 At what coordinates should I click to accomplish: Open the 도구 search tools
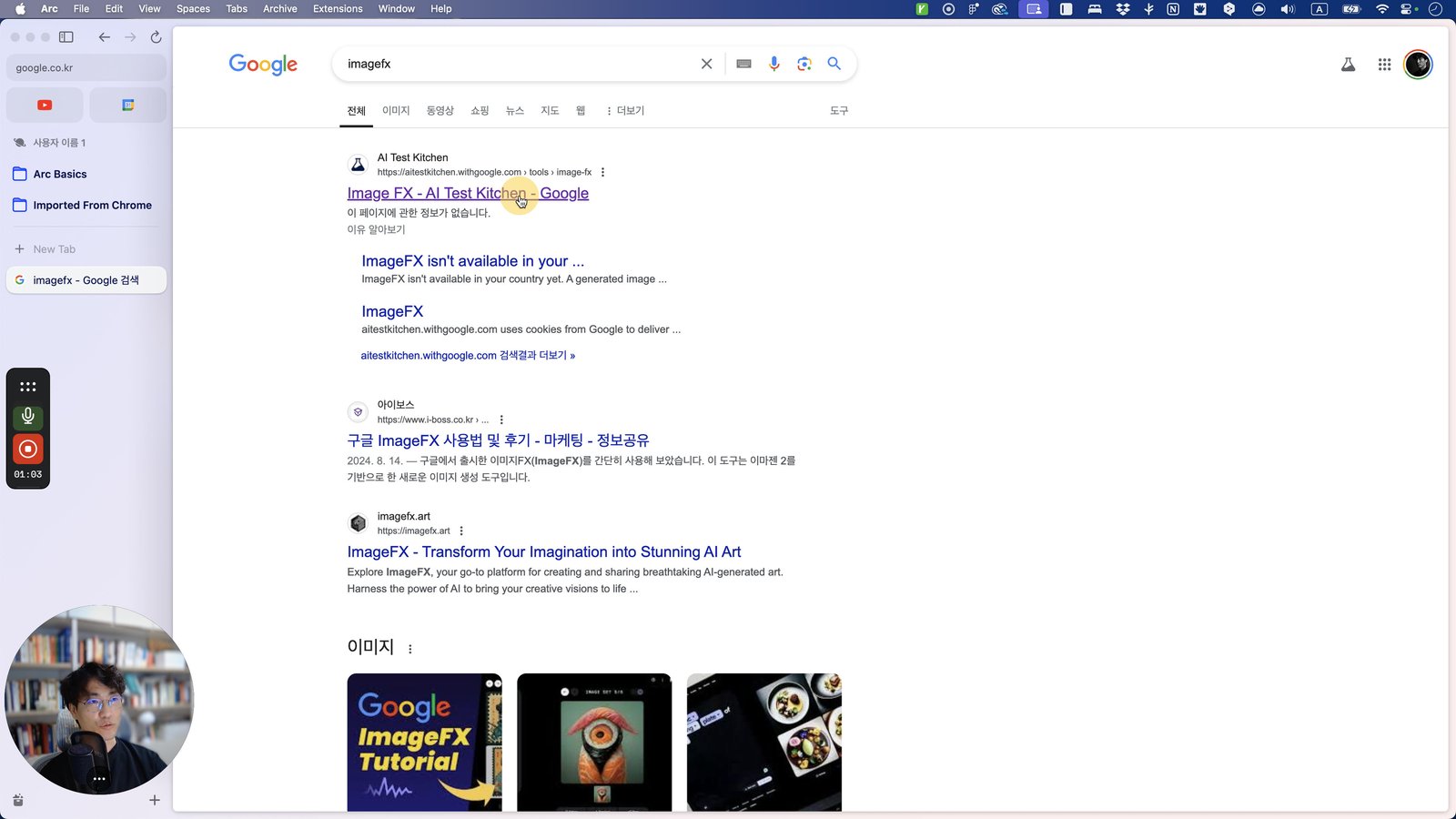(x=839, y=110)
